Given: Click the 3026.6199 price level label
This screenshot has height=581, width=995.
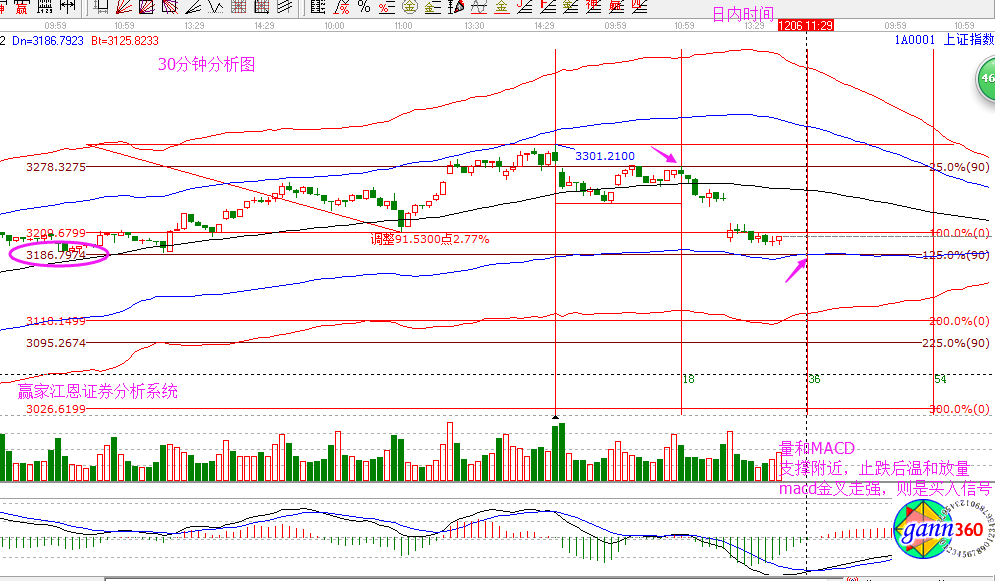Looking at the screenshot, I should point(56,409).
